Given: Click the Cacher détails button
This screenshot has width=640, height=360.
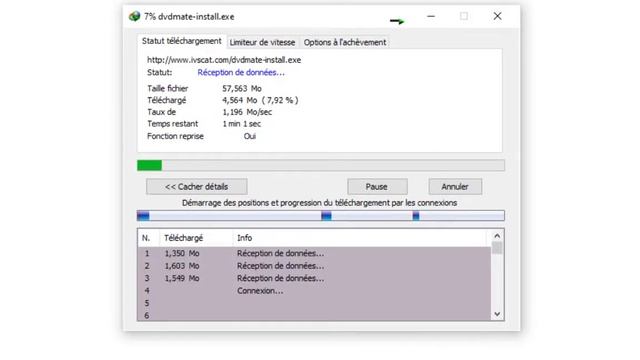Looking at the screenshot, I should [197, 187].
